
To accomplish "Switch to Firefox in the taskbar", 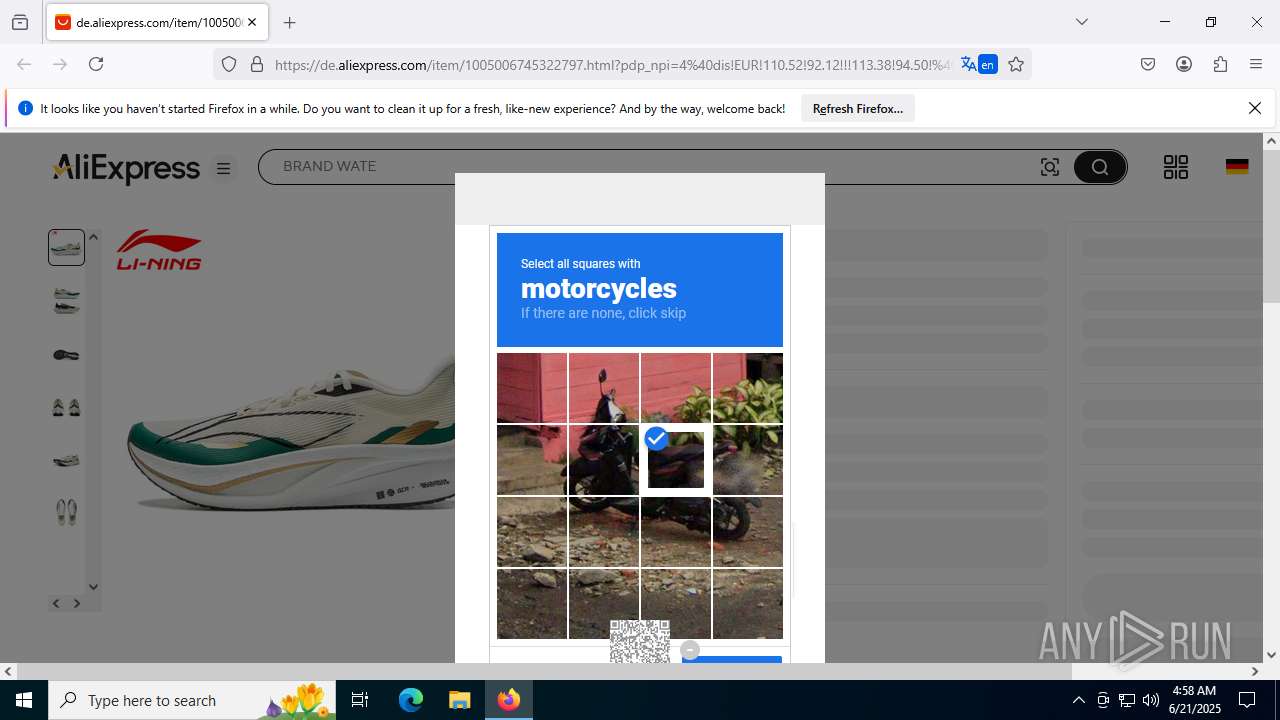I will (x=509, y=700).
